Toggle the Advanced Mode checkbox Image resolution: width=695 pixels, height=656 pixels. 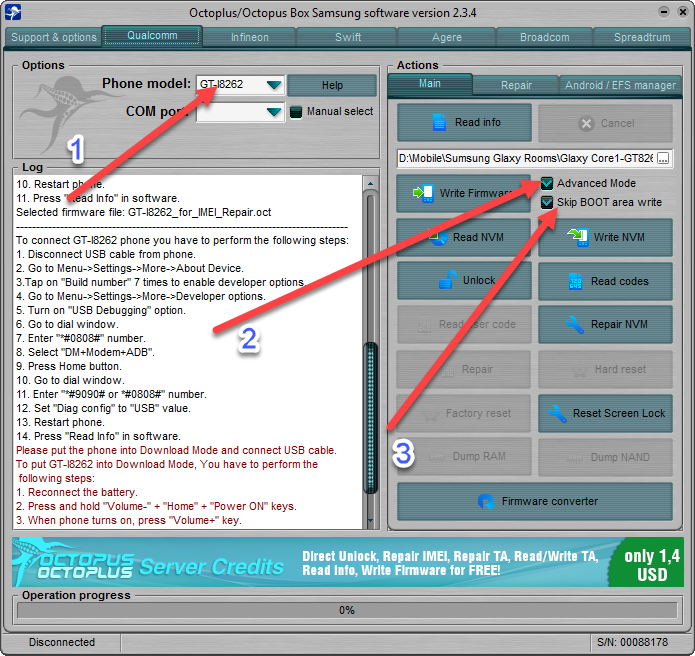coord(547,183)
